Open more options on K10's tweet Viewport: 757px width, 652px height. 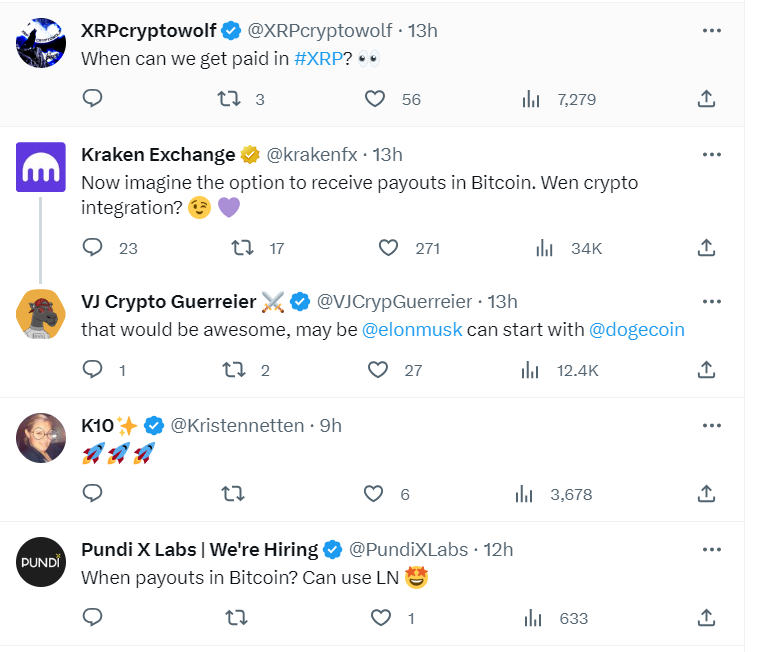pos(712,426)
